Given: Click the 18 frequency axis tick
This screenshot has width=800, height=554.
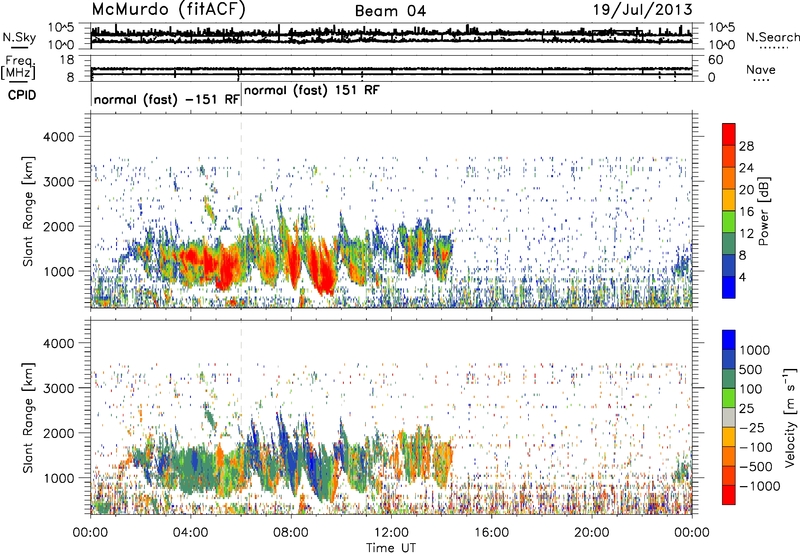Looking at the screenshot, I should point(67,60).
